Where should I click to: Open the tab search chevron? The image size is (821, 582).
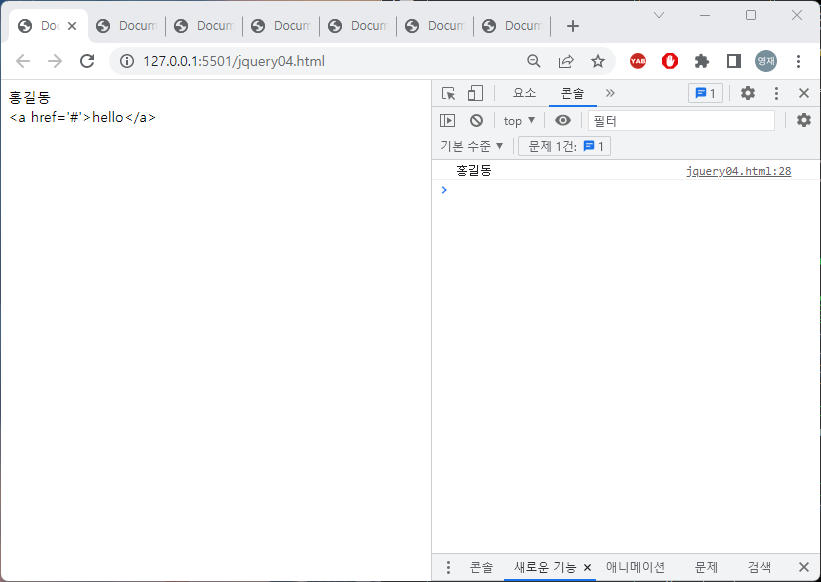659,15
